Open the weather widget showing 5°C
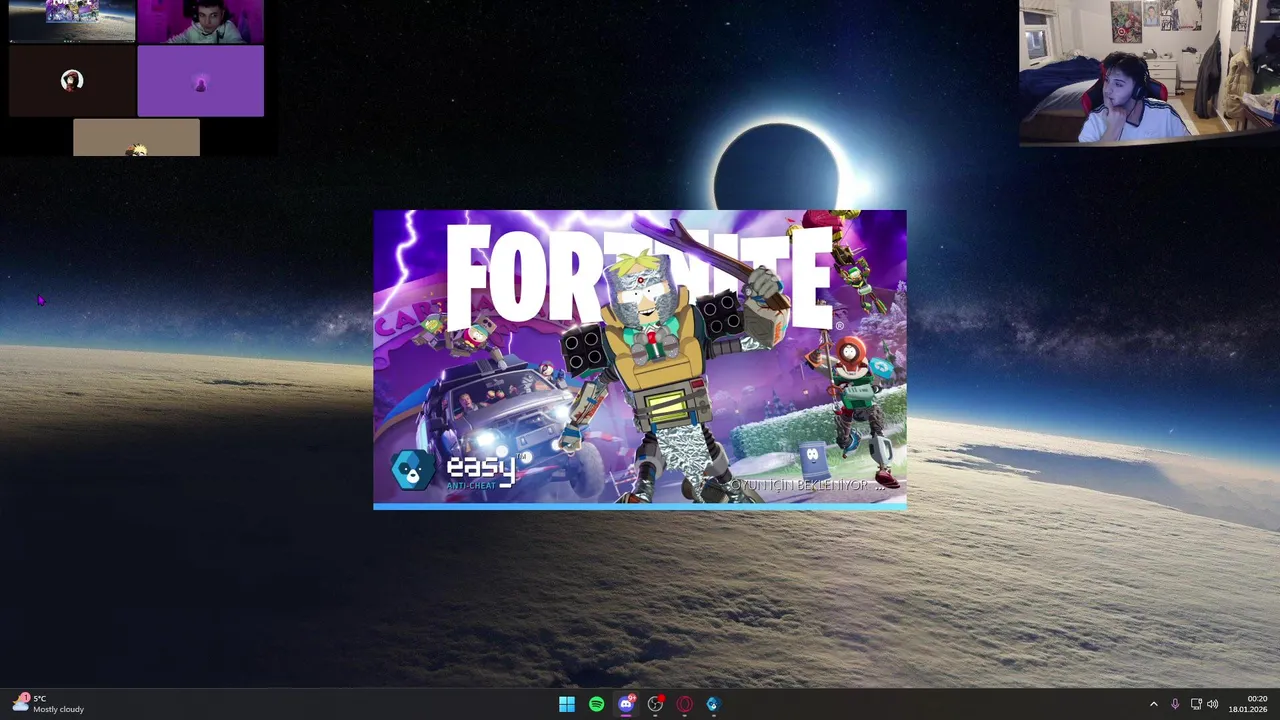 click(x=48, y=704)
